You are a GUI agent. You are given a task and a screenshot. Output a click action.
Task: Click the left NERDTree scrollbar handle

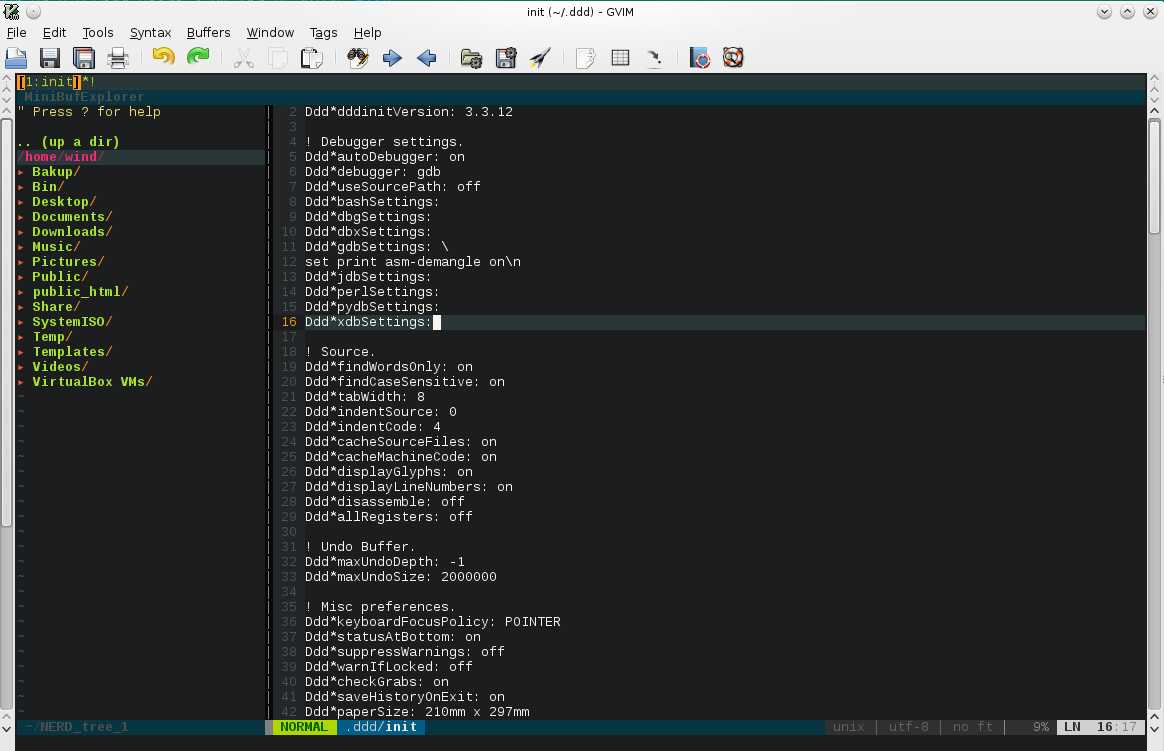[6, 321]
